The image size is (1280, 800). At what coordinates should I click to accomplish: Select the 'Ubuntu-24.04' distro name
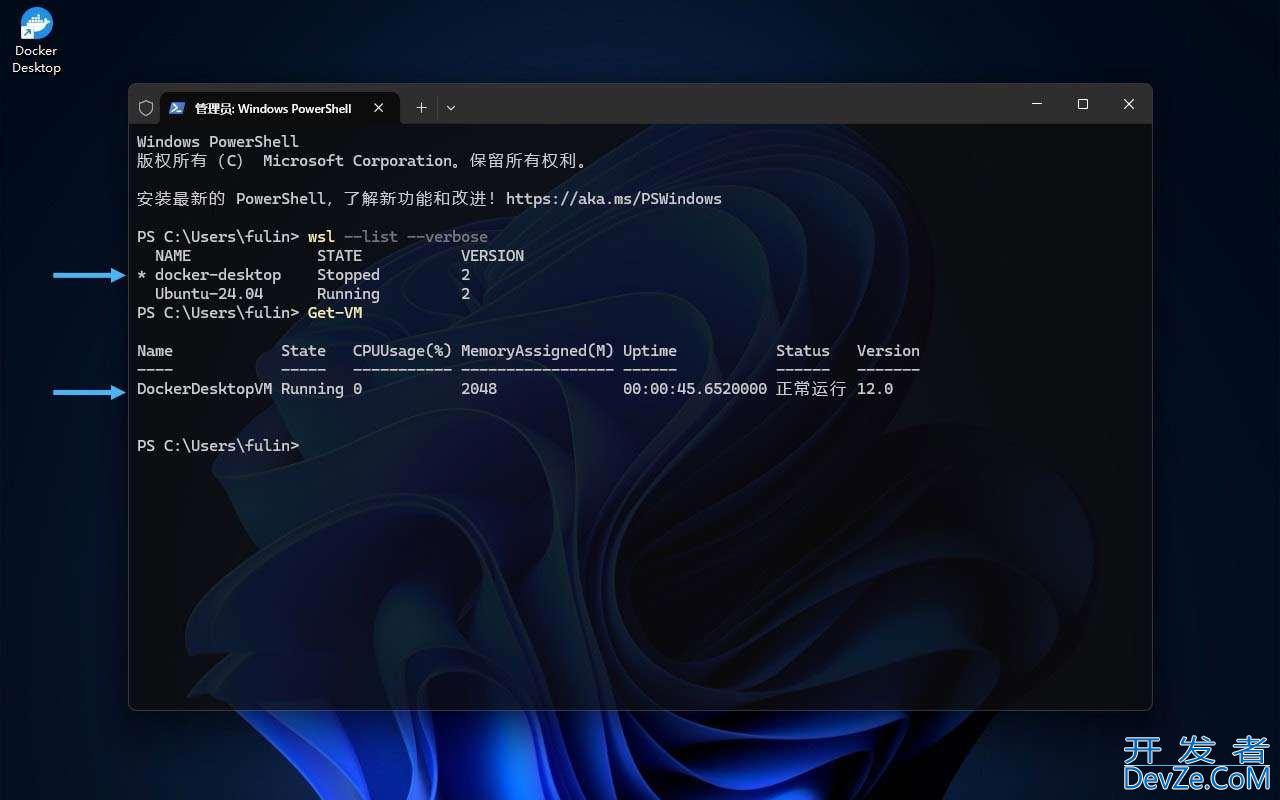[209, 294]
